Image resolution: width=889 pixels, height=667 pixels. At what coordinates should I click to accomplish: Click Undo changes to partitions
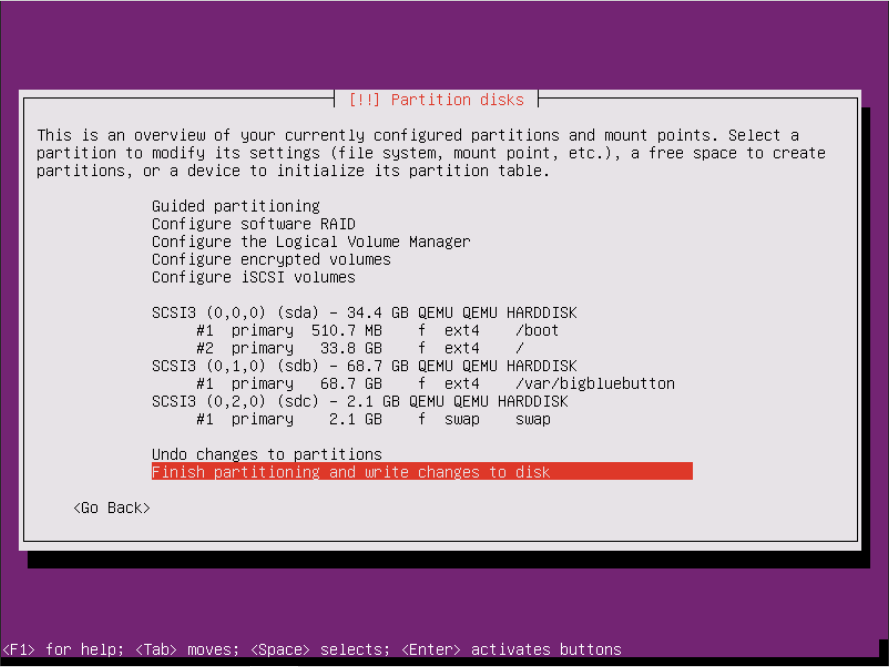click(x=266, y=454)
